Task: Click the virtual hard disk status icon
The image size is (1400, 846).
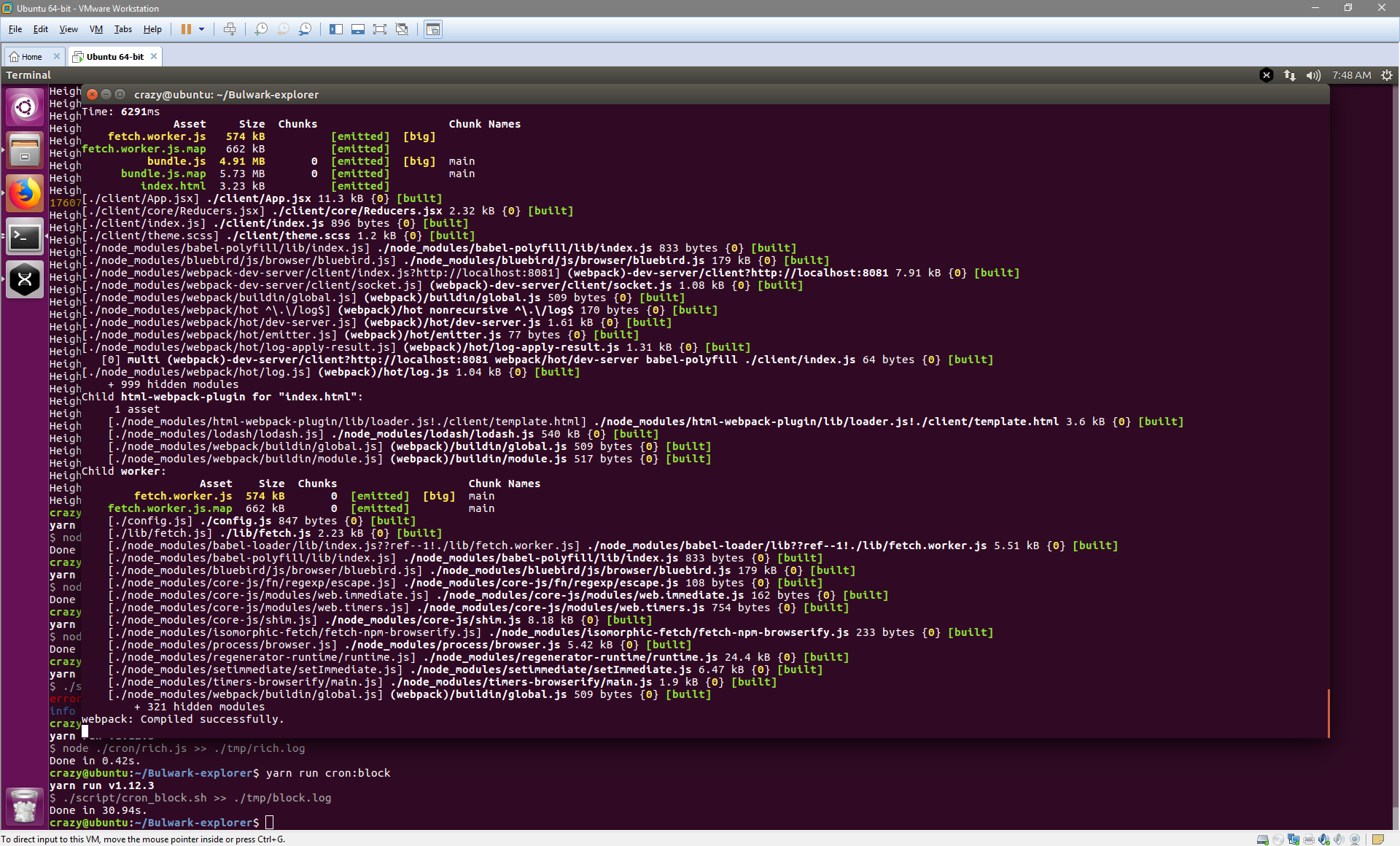Action: [x=1263, y=839]
